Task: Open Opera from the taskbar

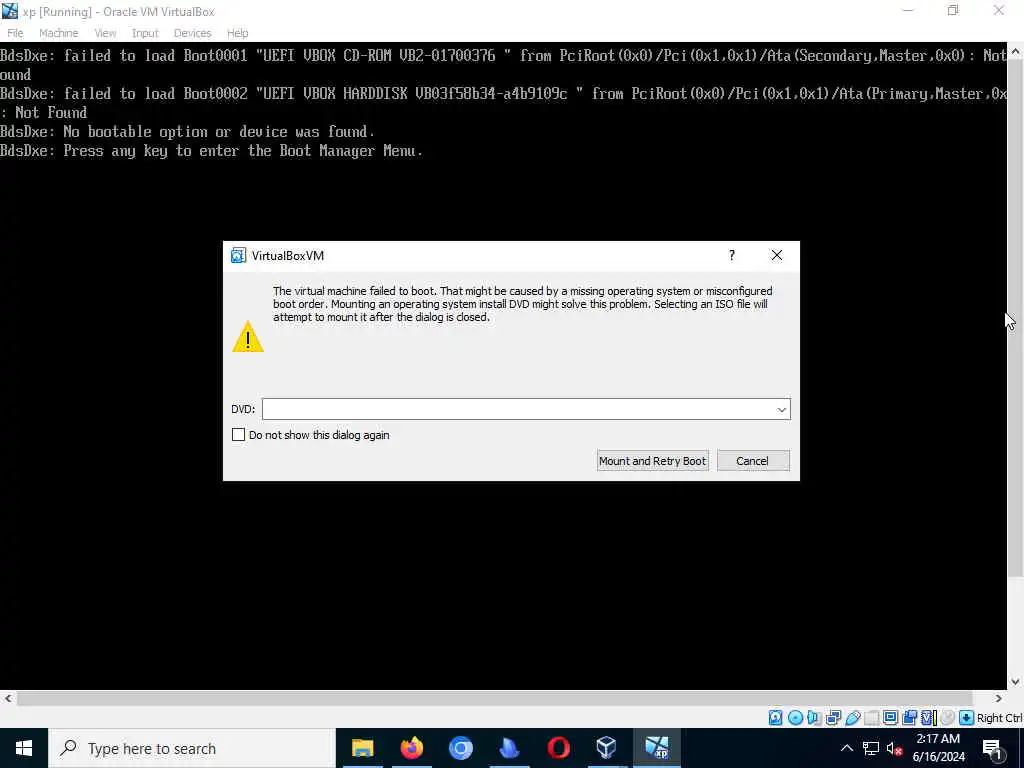Action: [558, 748]
